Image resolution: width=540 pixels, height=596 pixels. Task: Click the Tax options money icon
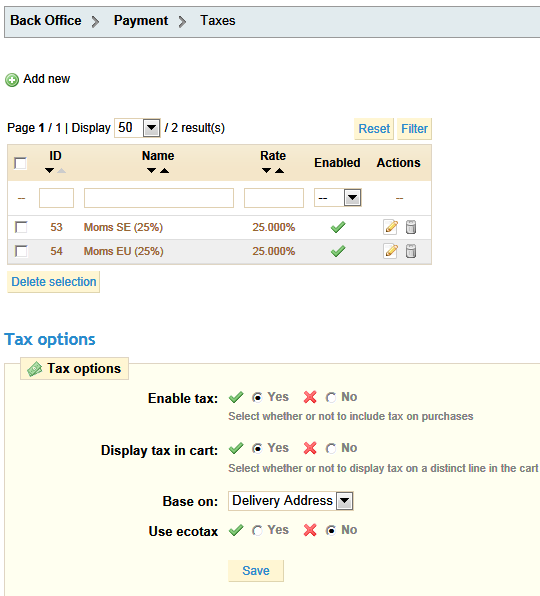pos(35,369)
